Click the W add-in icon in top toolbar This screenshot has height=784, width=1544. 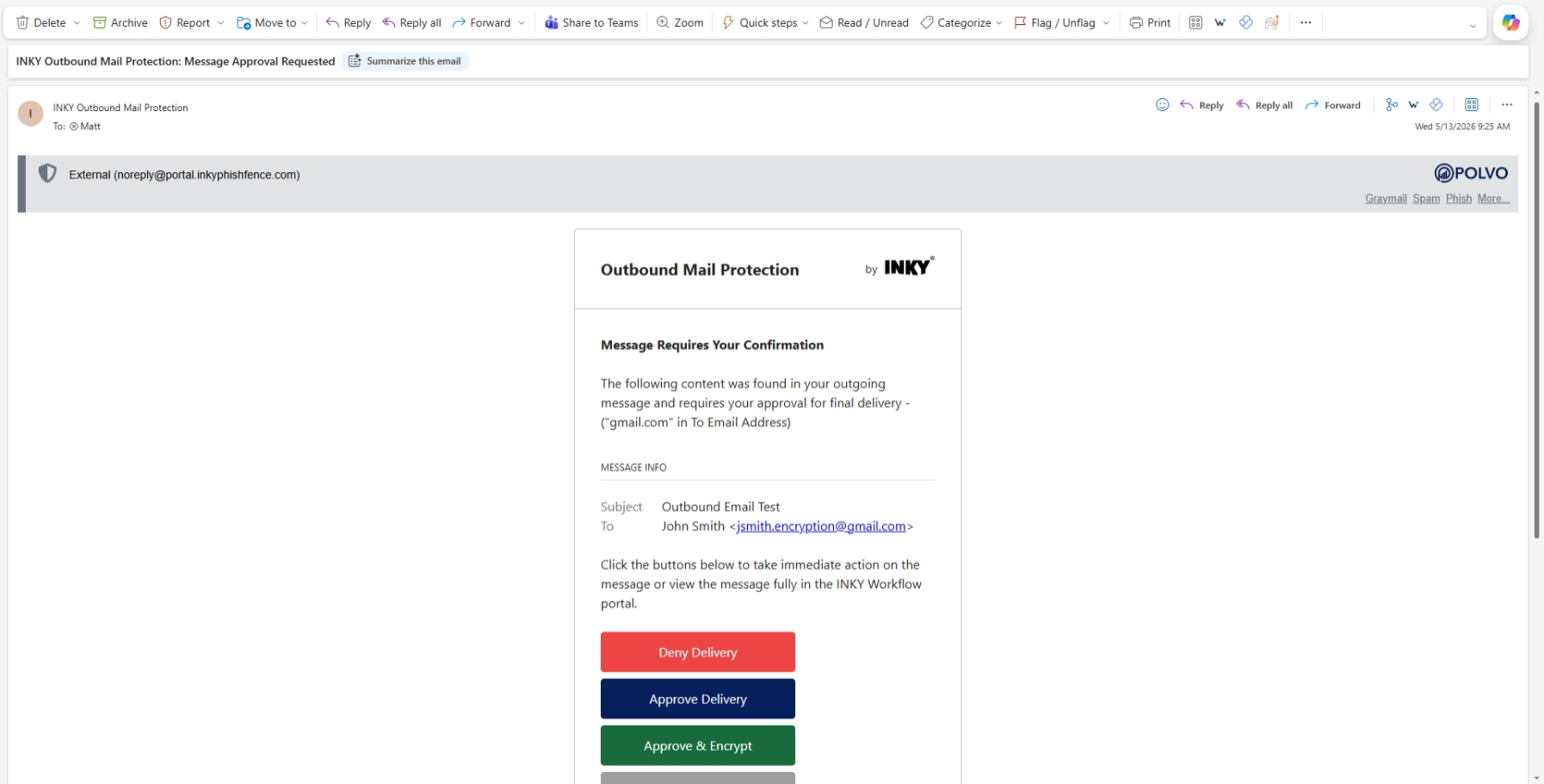pyautogui.click(x=1220, y=22)
